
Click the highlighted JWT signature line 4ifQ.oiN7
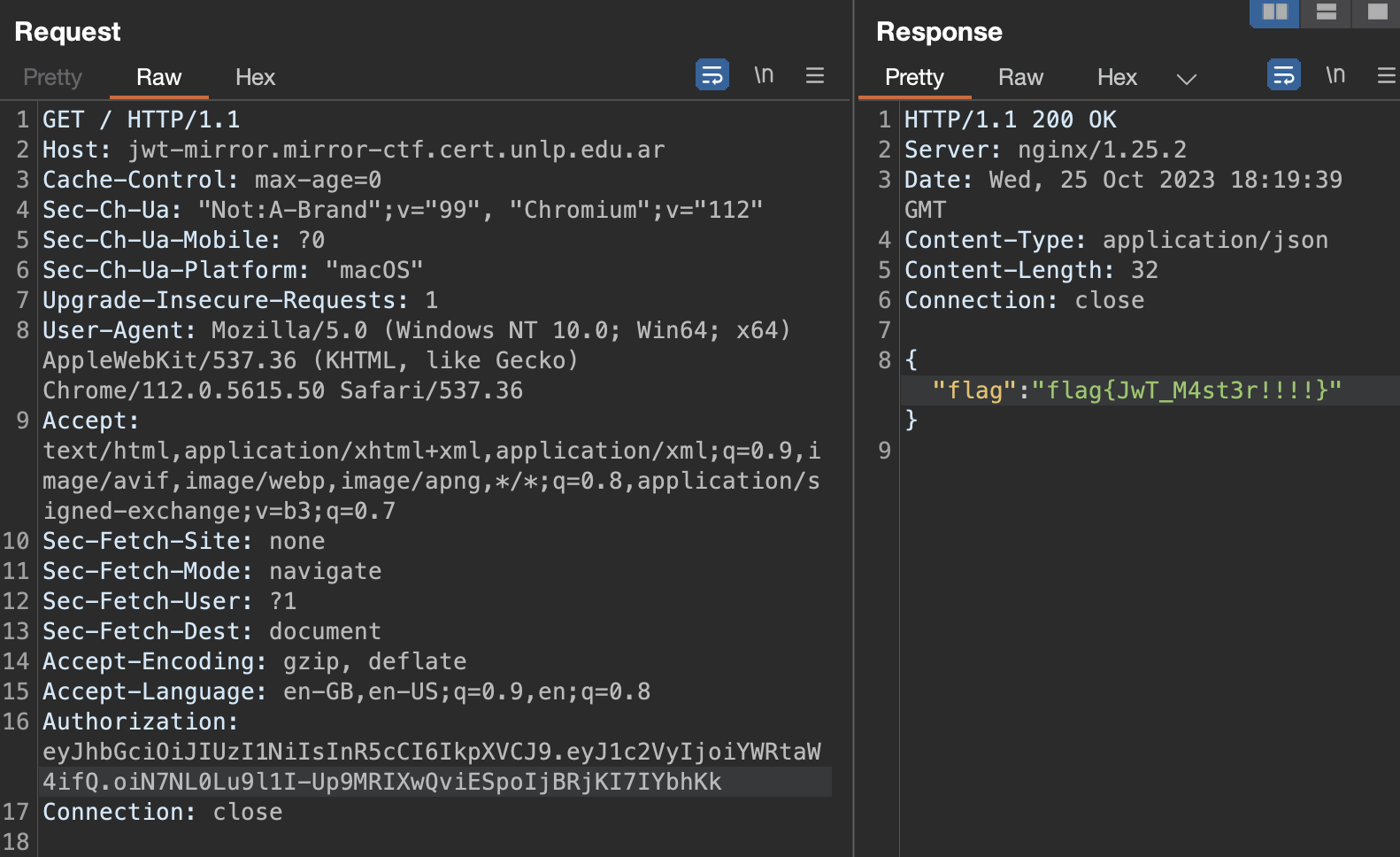click(x=382, y=782)
